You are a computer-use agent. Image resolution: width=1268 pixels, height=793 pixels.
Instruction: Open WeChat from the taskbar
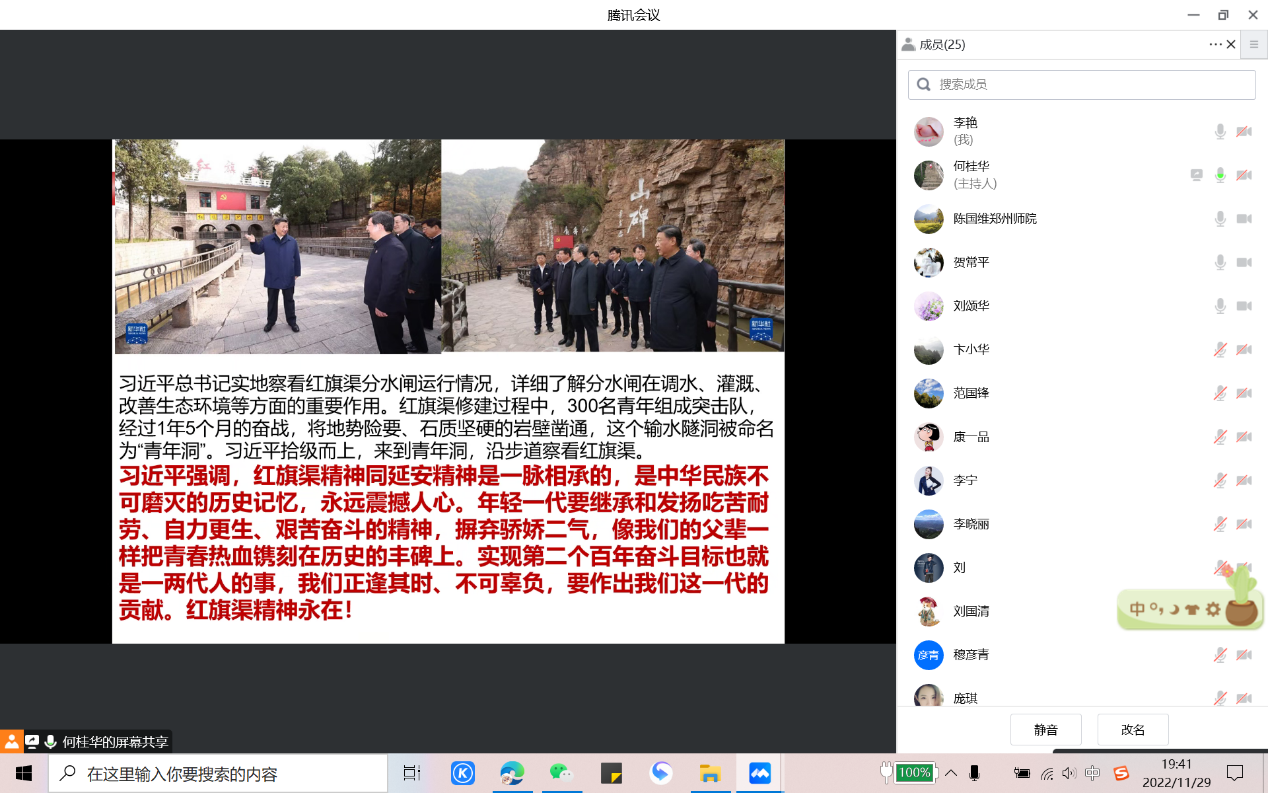561,773
